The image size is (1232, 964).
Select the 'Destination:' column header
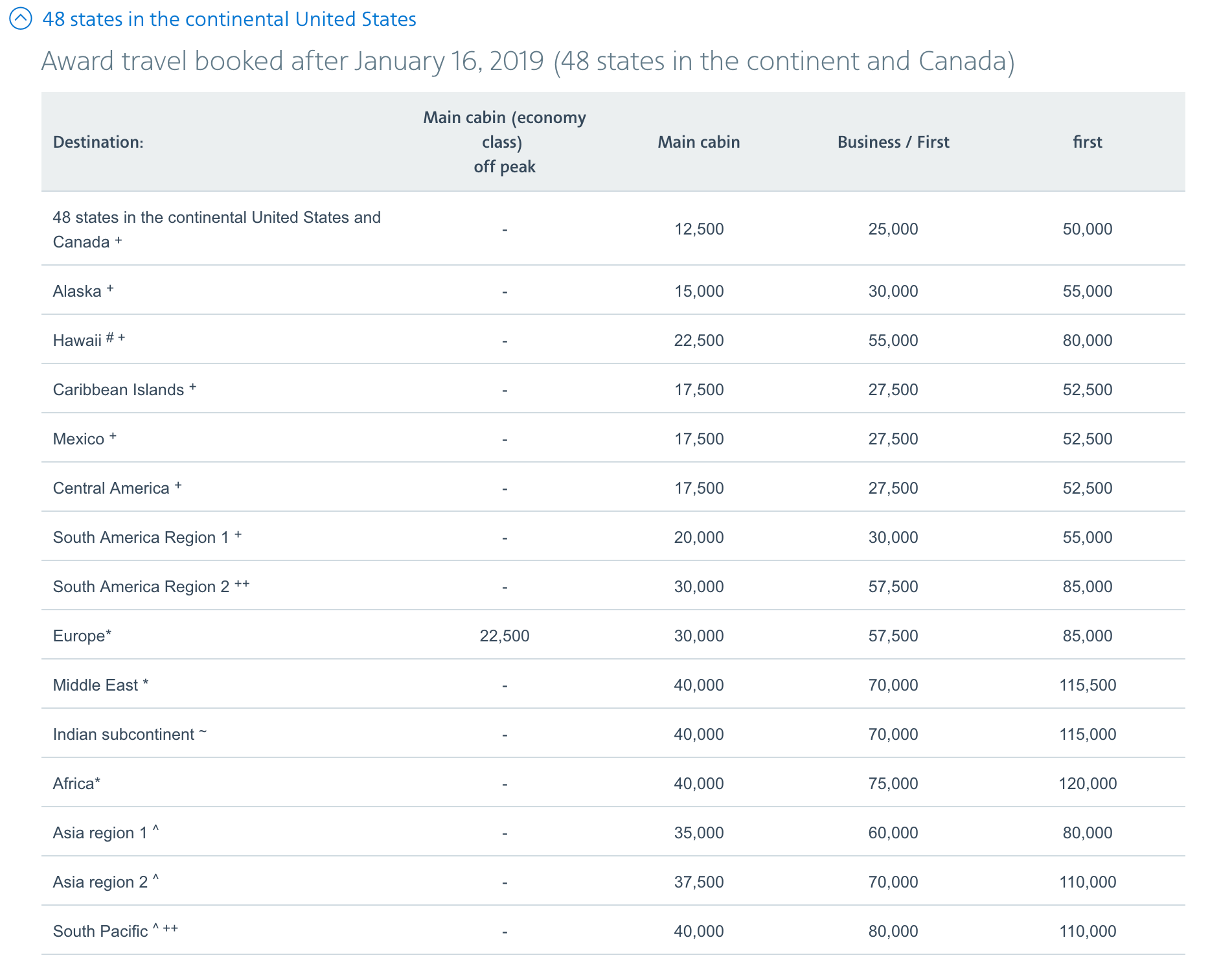pos(98,142)
